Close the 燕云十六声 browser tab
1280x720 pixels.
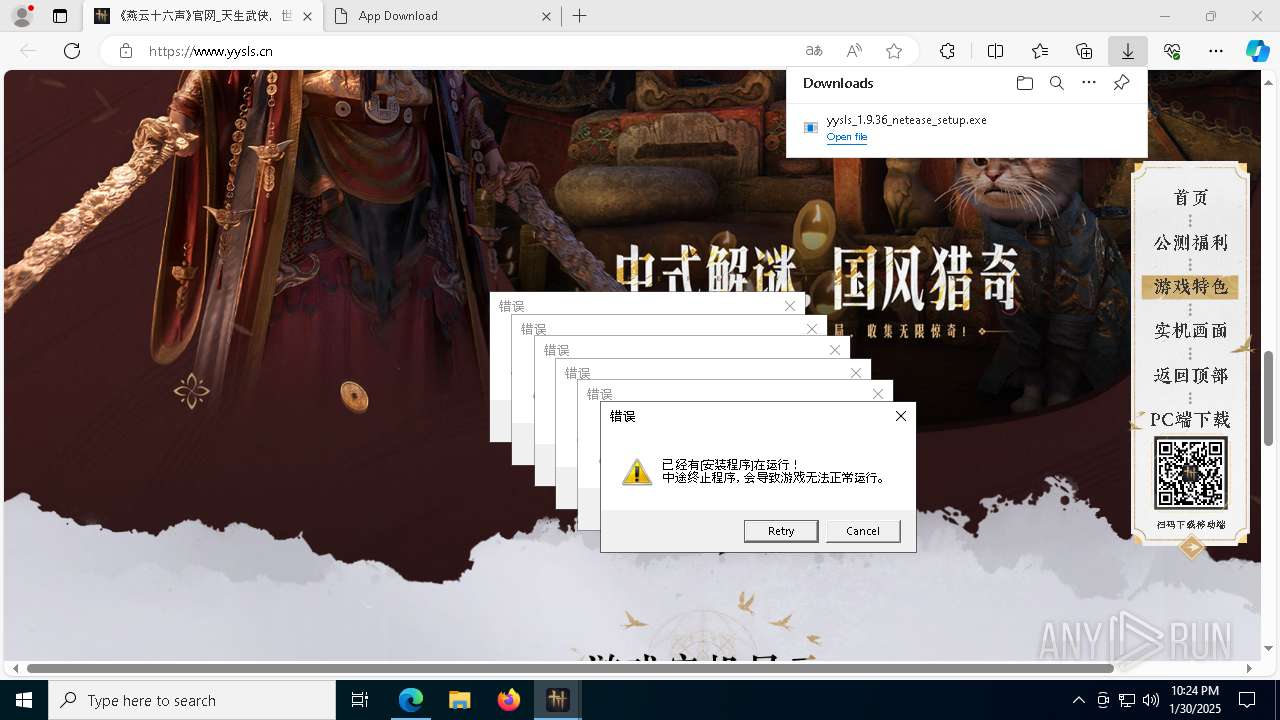[x=307, y=16]
